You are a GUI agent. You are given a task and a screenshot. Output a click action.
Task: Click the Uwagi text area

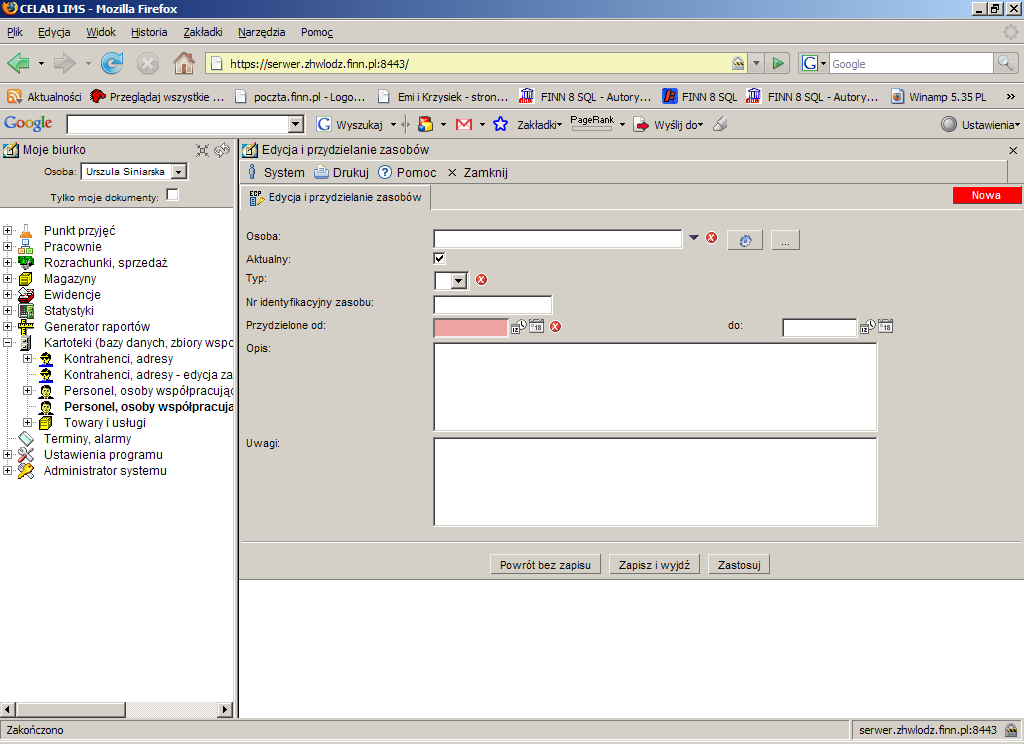click(x=655, y=482)
